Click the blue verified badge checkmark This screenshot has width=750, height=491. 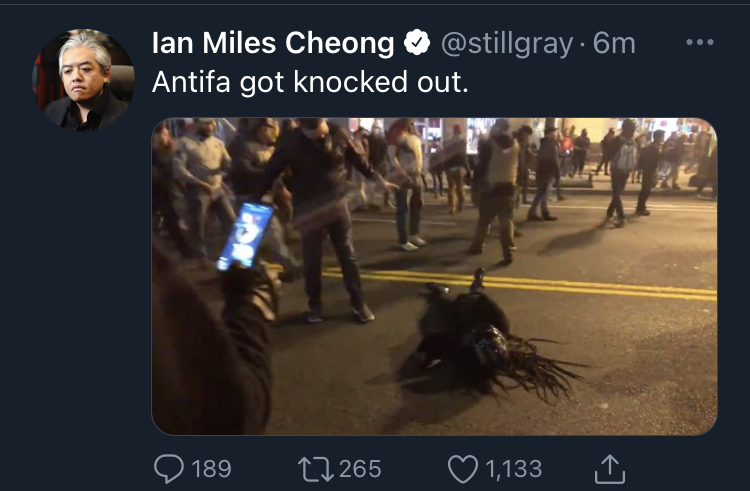pyautogui.click(x=417, y=43)
